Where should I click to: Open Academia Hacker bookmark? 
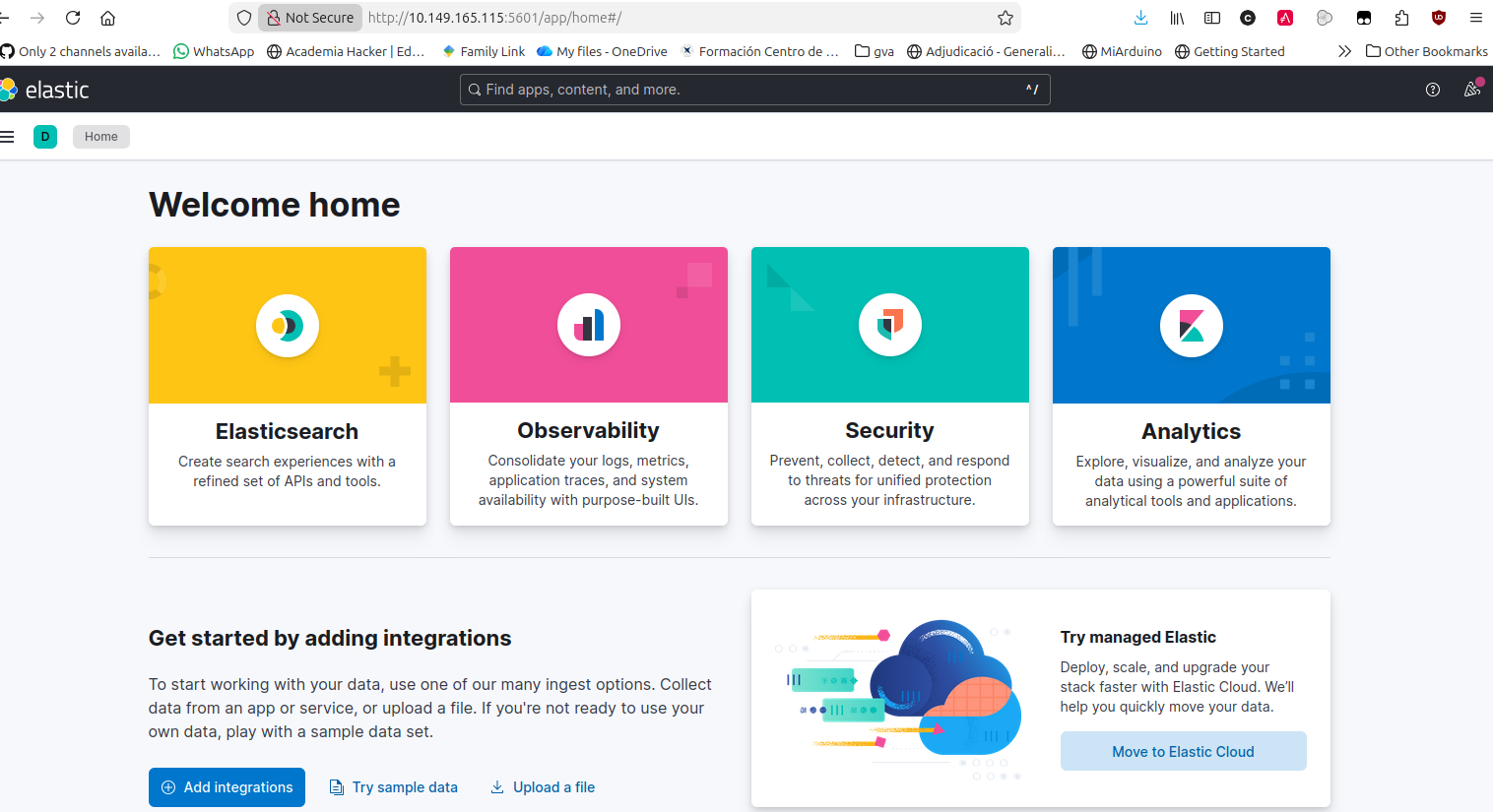click(347, 51)
